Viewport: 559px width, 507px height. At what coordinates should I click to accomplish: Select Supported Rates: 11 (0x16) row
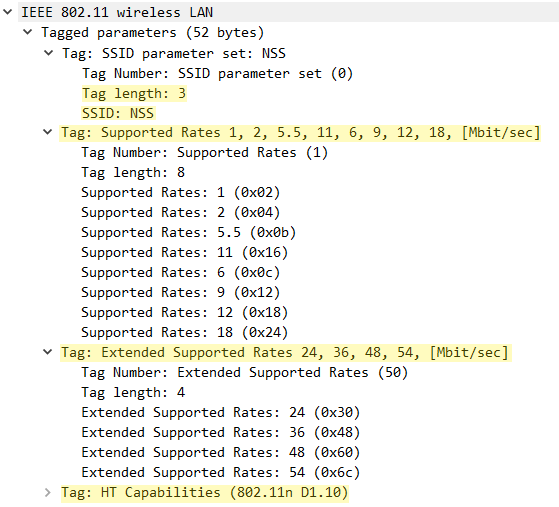coord(185,252)
